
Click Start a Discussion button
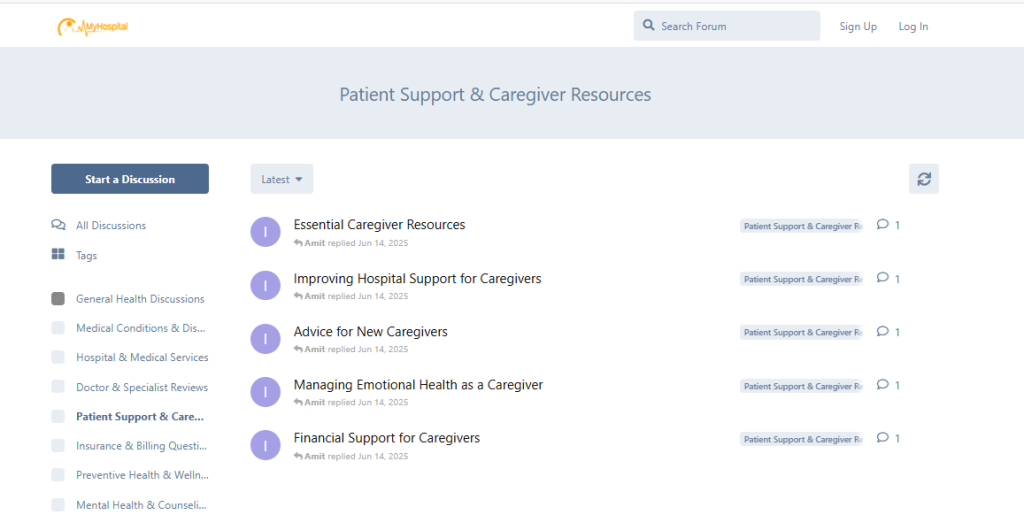(x=130, y=179)
